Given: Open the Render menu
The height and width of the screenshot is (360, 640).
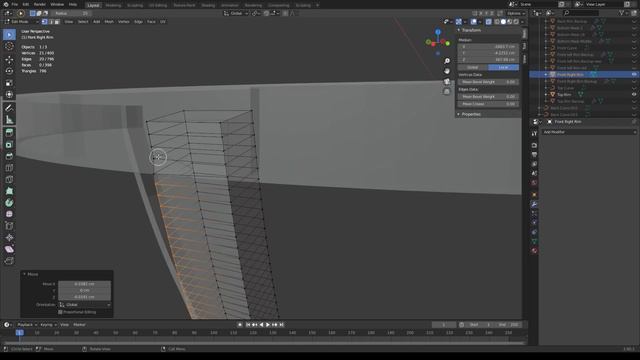Looking at the screenshot, I should coord(40,4).
